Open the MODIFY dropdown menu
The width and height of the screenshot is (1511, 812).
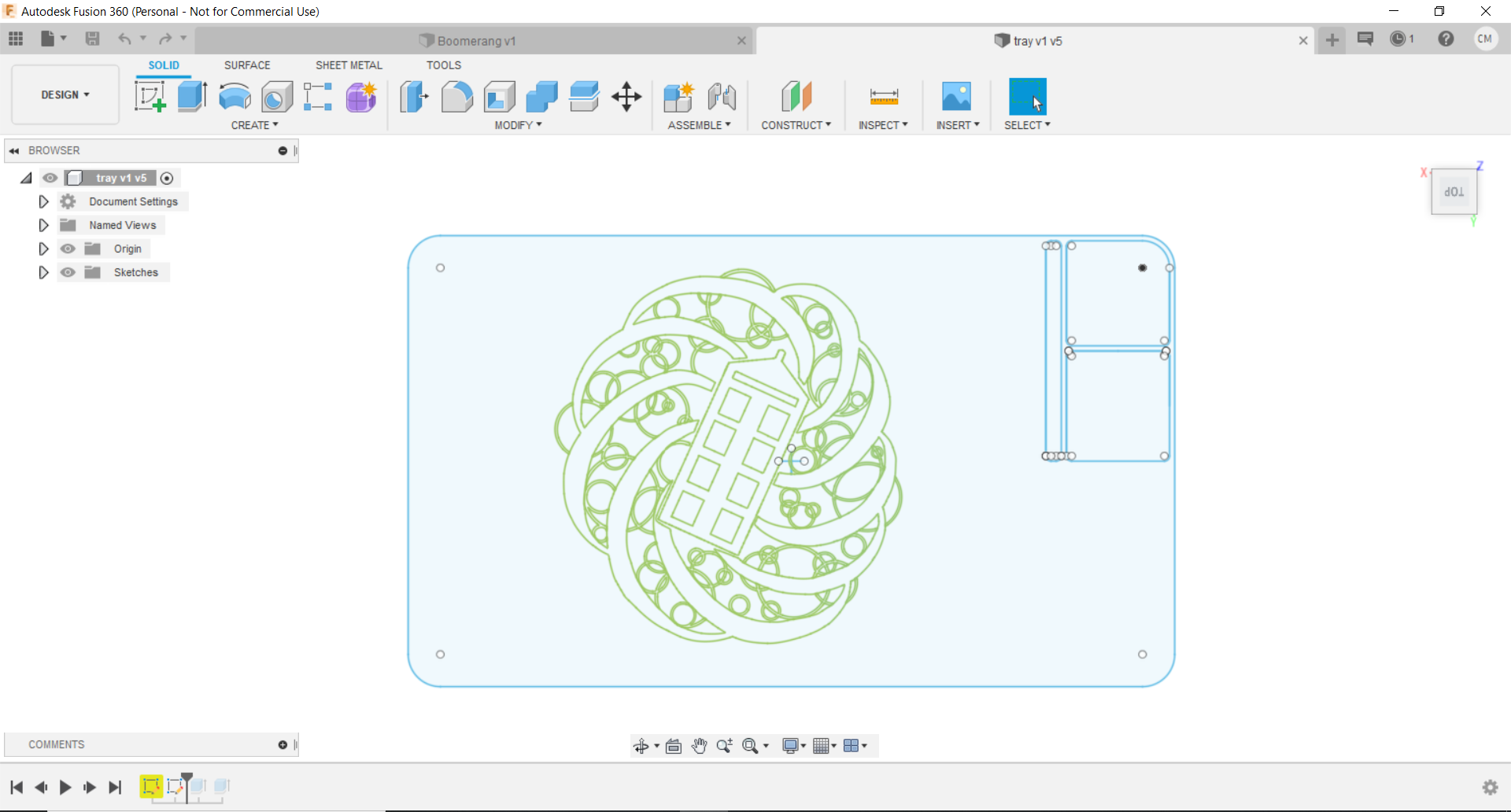(518, 125)
